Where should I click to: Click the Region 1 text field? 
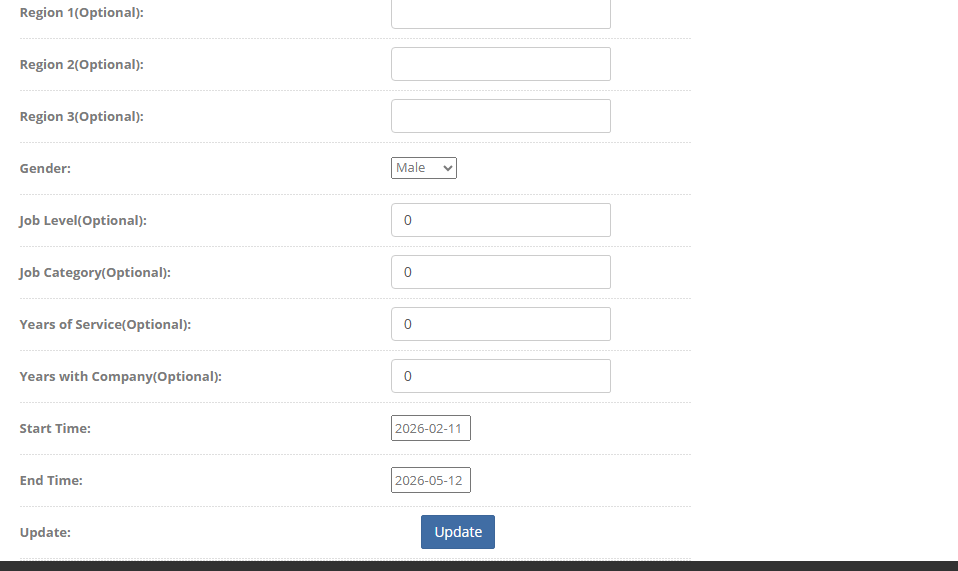click(500, 14)
